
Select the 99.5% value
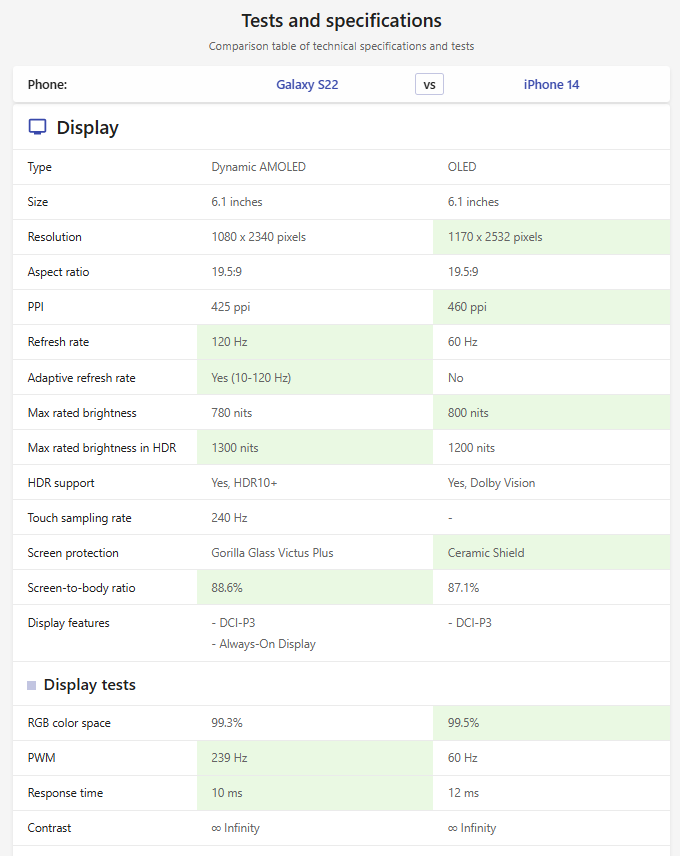click(463, 723)
